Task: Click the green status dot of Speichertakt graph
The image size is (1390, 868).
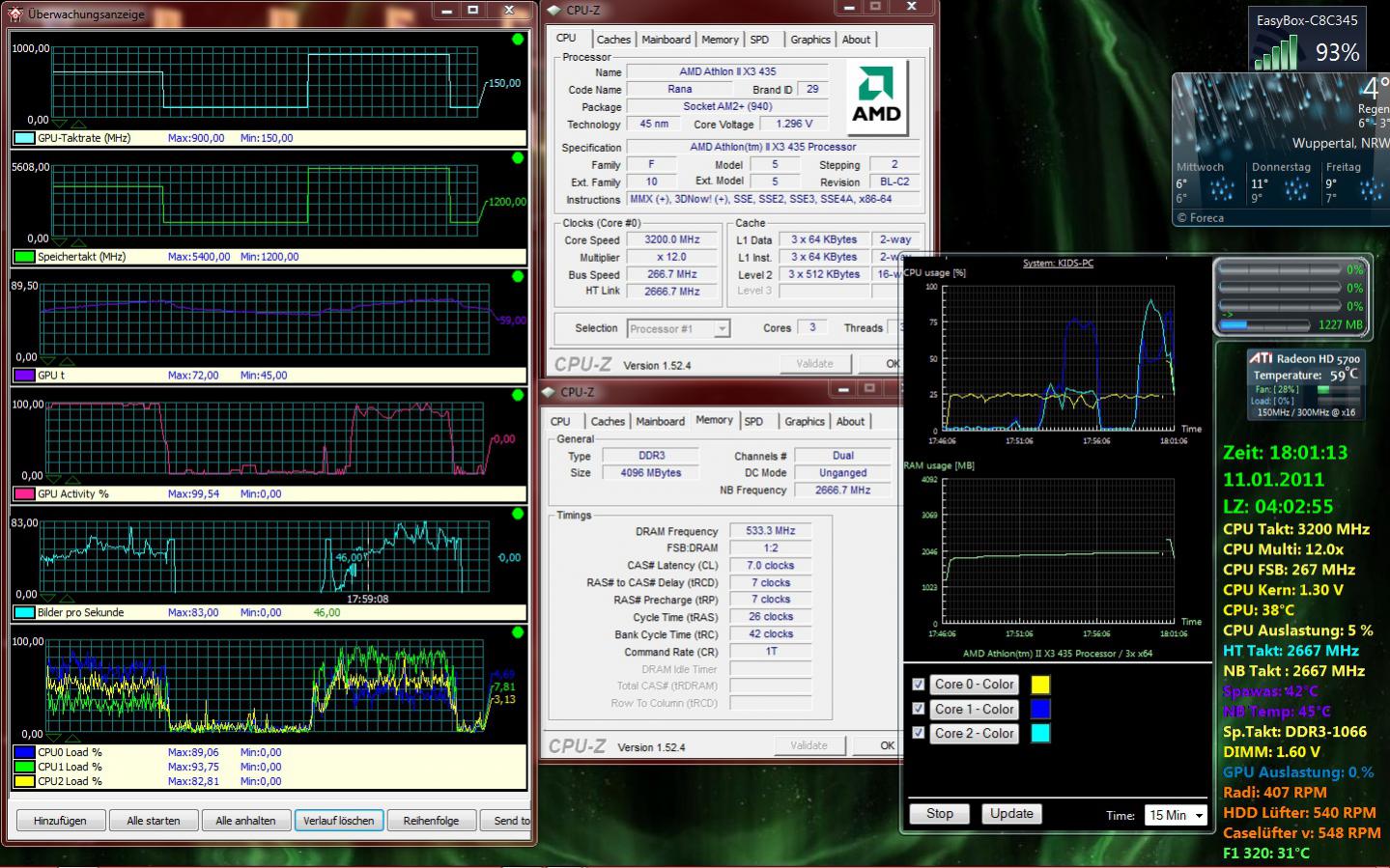Action: click(518, 158)
